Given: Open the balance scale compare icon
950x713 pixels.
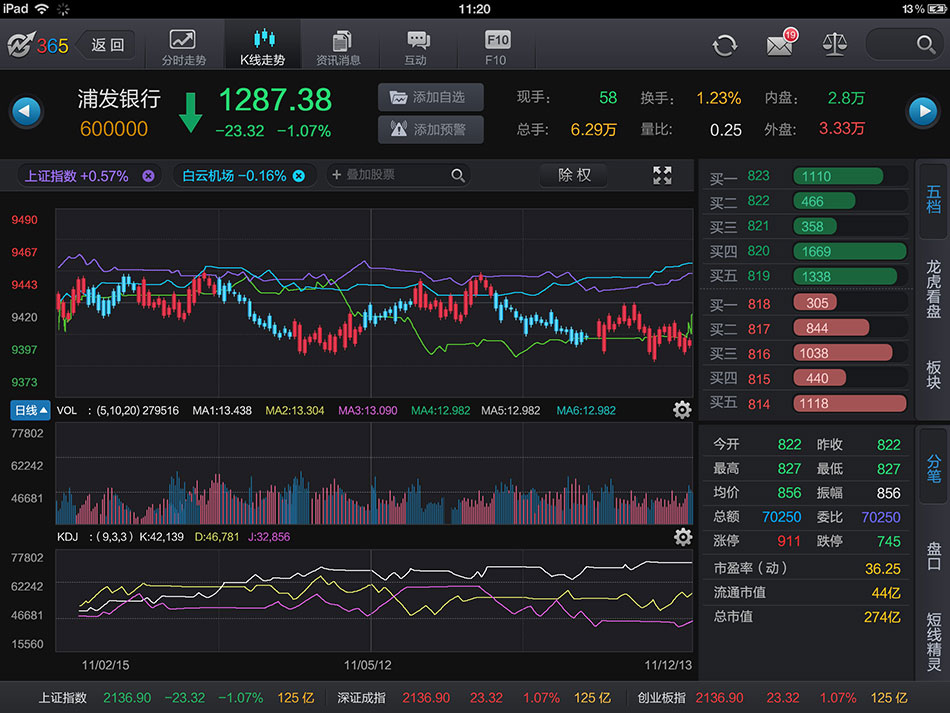Looking at the screenshot, I should pyautogui.click(x=834, y=44).
